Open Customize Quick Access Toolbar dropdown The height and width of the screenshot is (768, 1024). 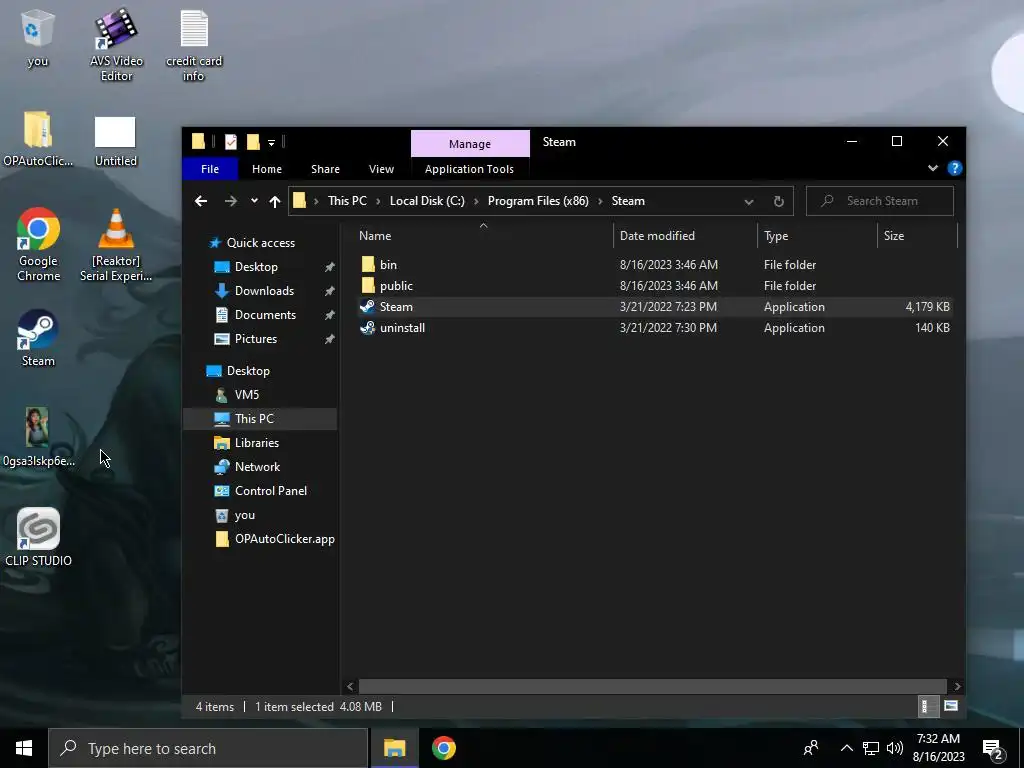point(271,142)
